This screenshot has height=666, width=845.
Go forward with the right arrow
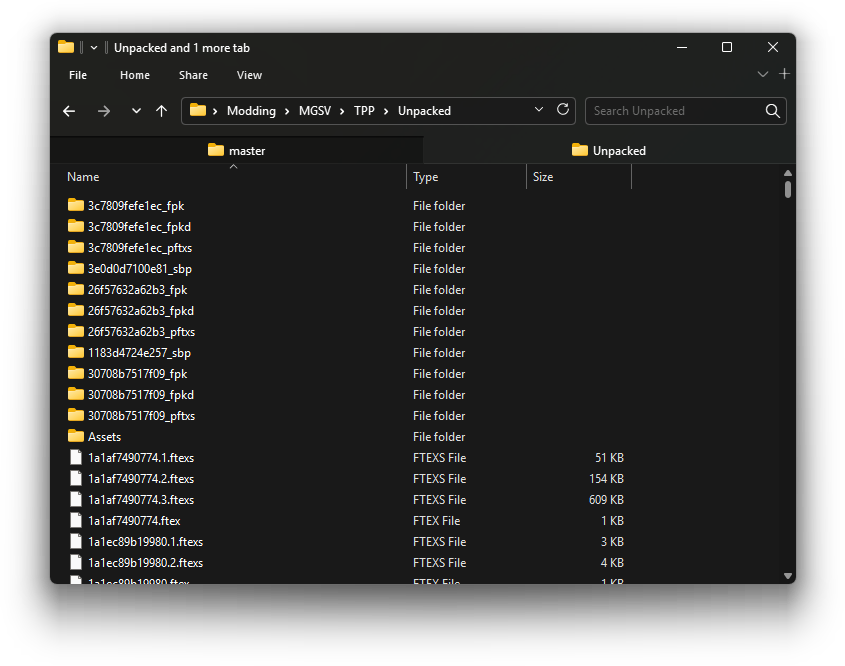click(103, 111)
